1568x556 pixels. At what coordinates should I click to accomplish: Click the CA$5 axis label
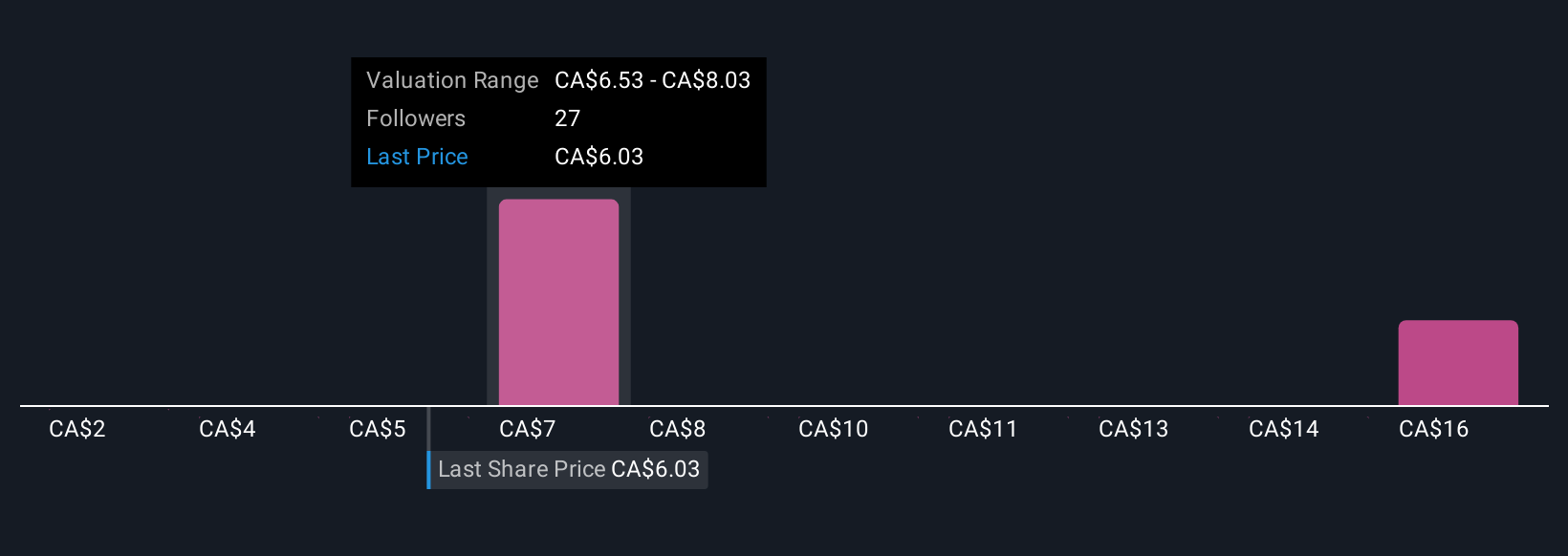[x=378, y=429]
